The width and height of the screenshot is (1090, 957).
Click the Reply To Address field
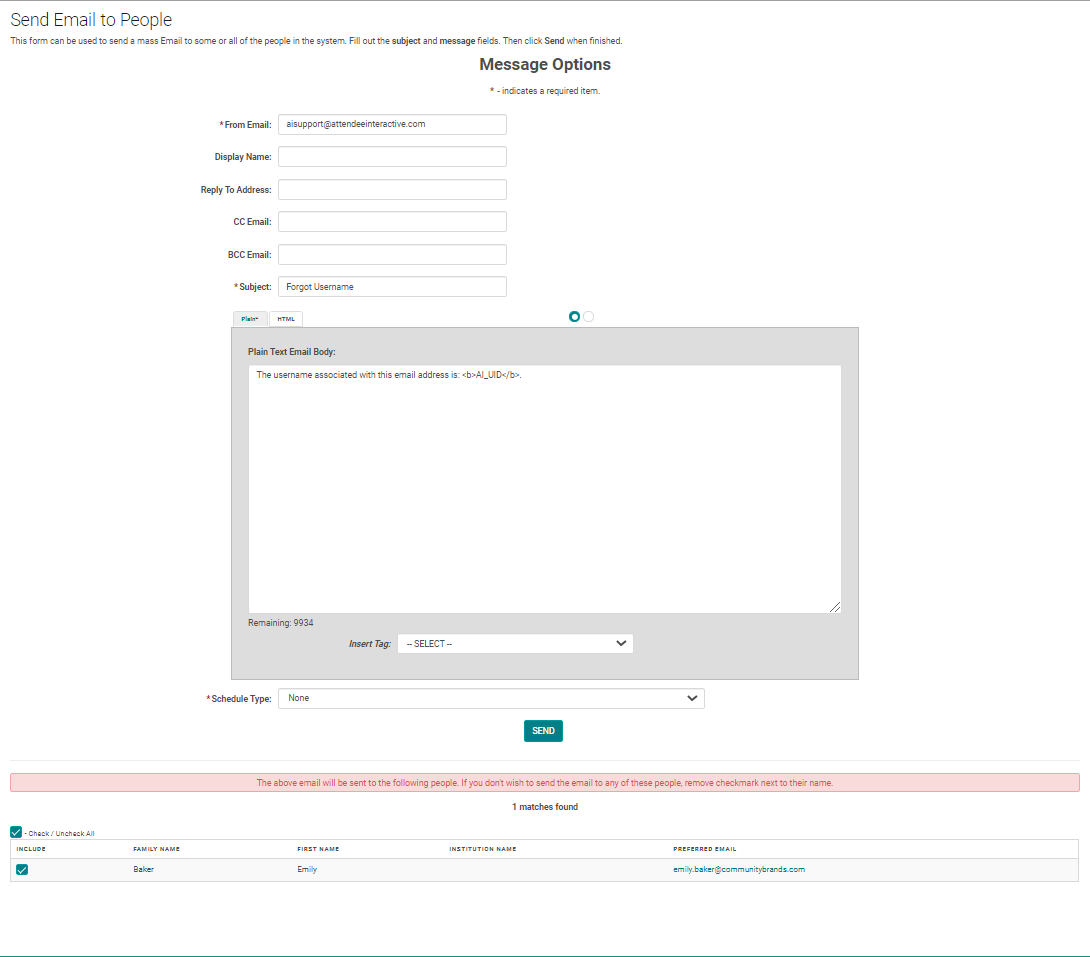392,190
